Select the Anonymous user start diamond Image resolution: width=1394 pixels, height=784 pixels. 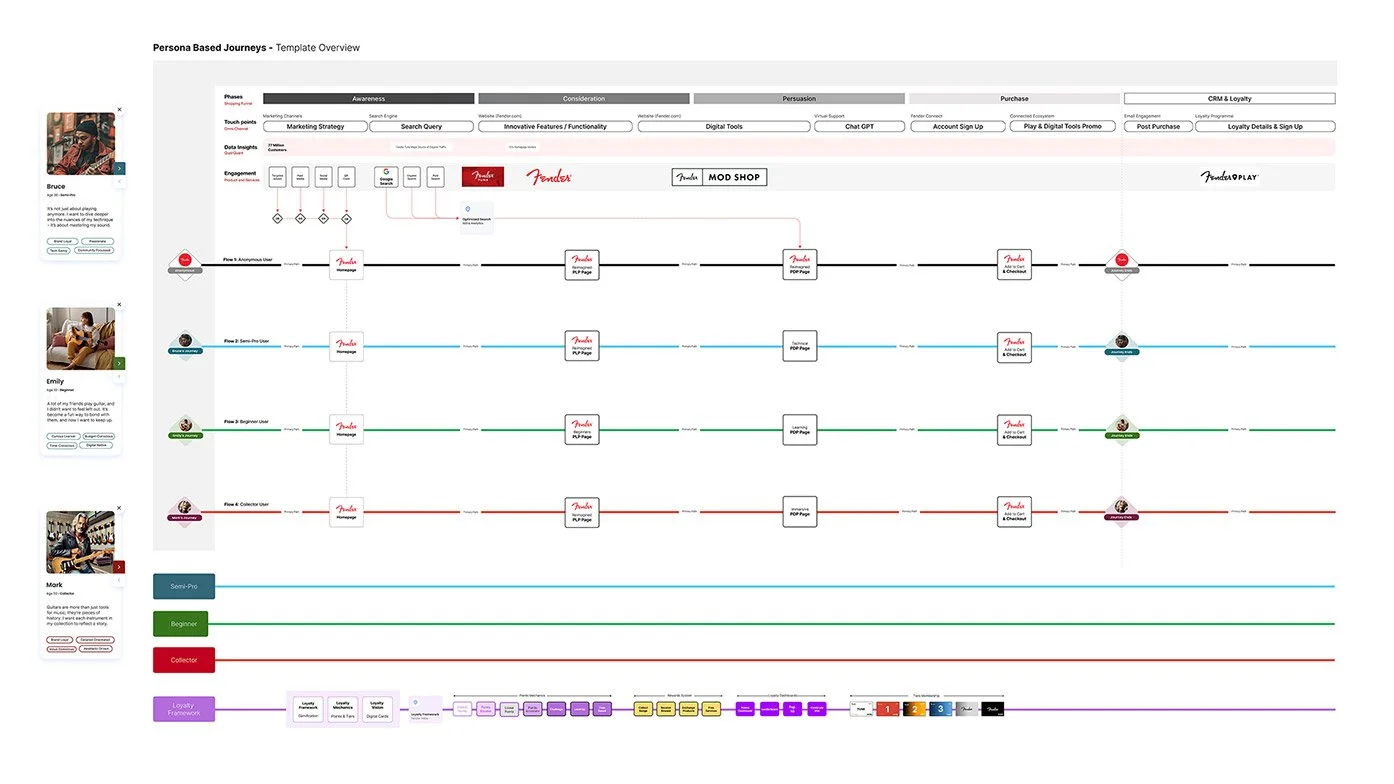[x=185, y=263]
